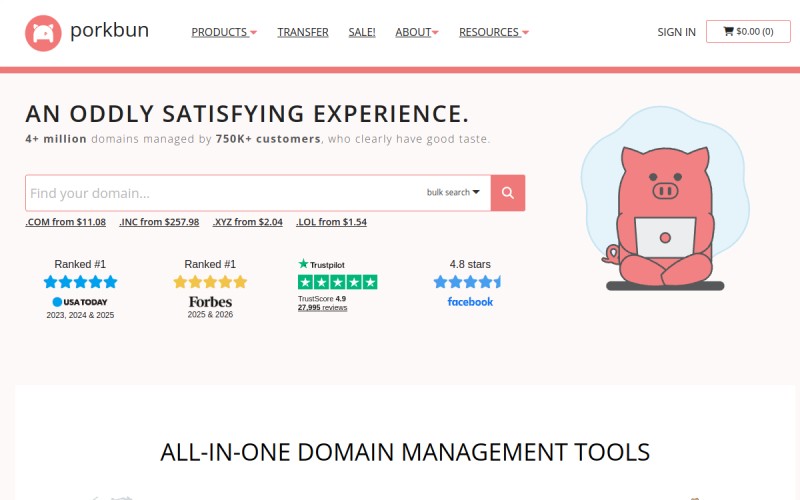Open the bulk search dropdown
This screenshot has height=500, width=800.
click(453, 192)
